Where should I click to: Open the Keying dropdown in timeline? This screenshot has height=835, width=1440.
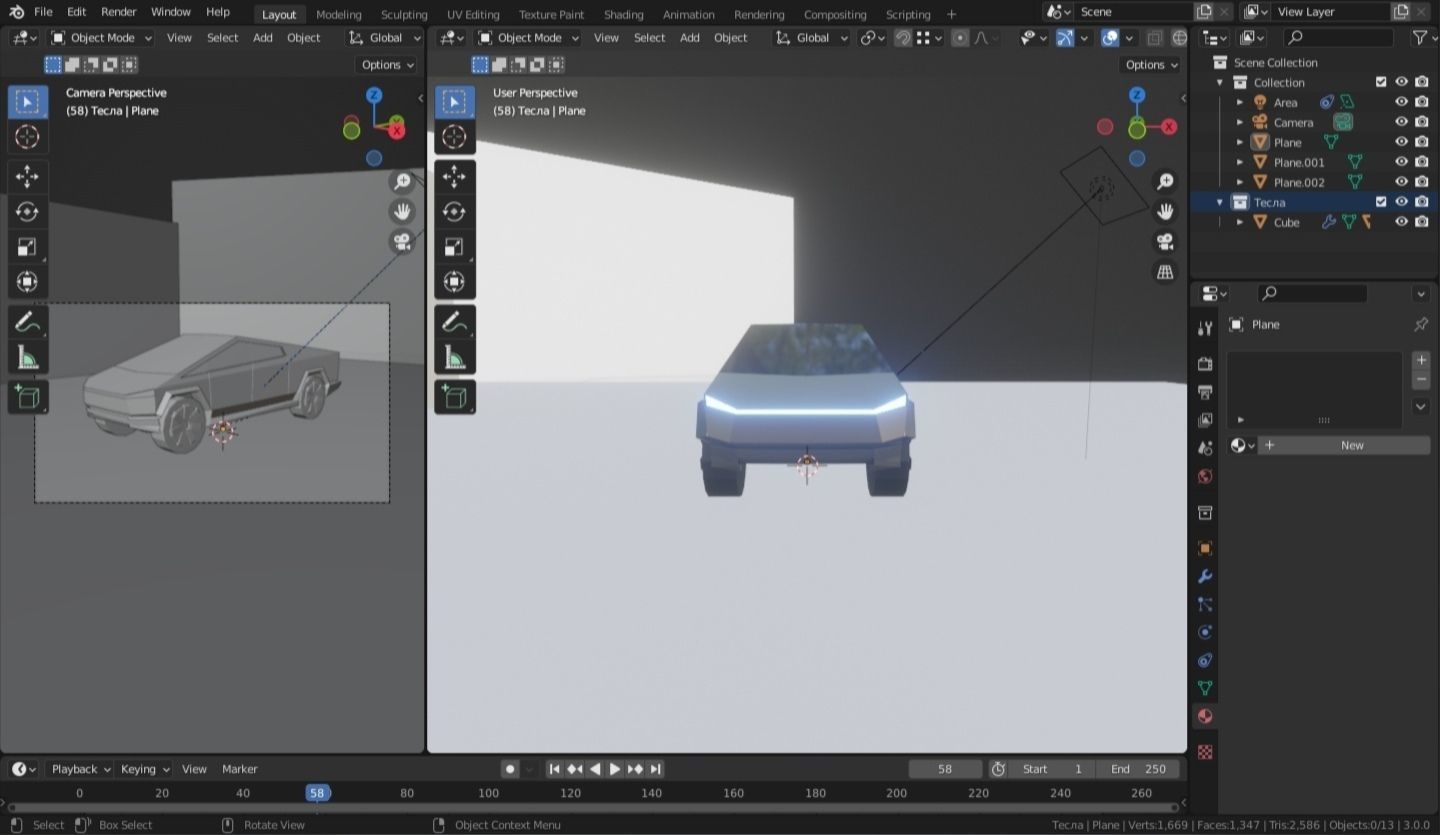pos(145,769)
